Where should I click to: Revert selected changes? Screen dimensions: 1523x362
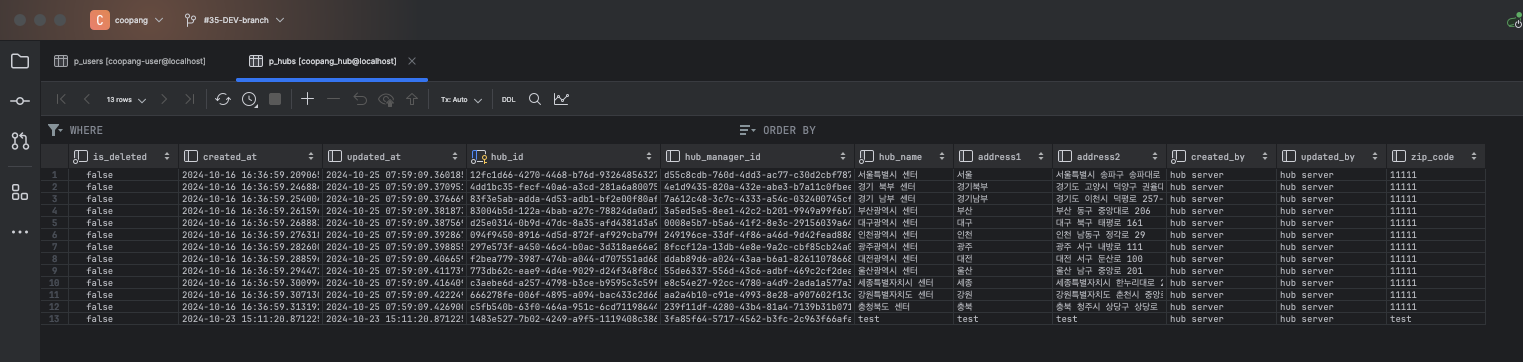tap(360, 99)
